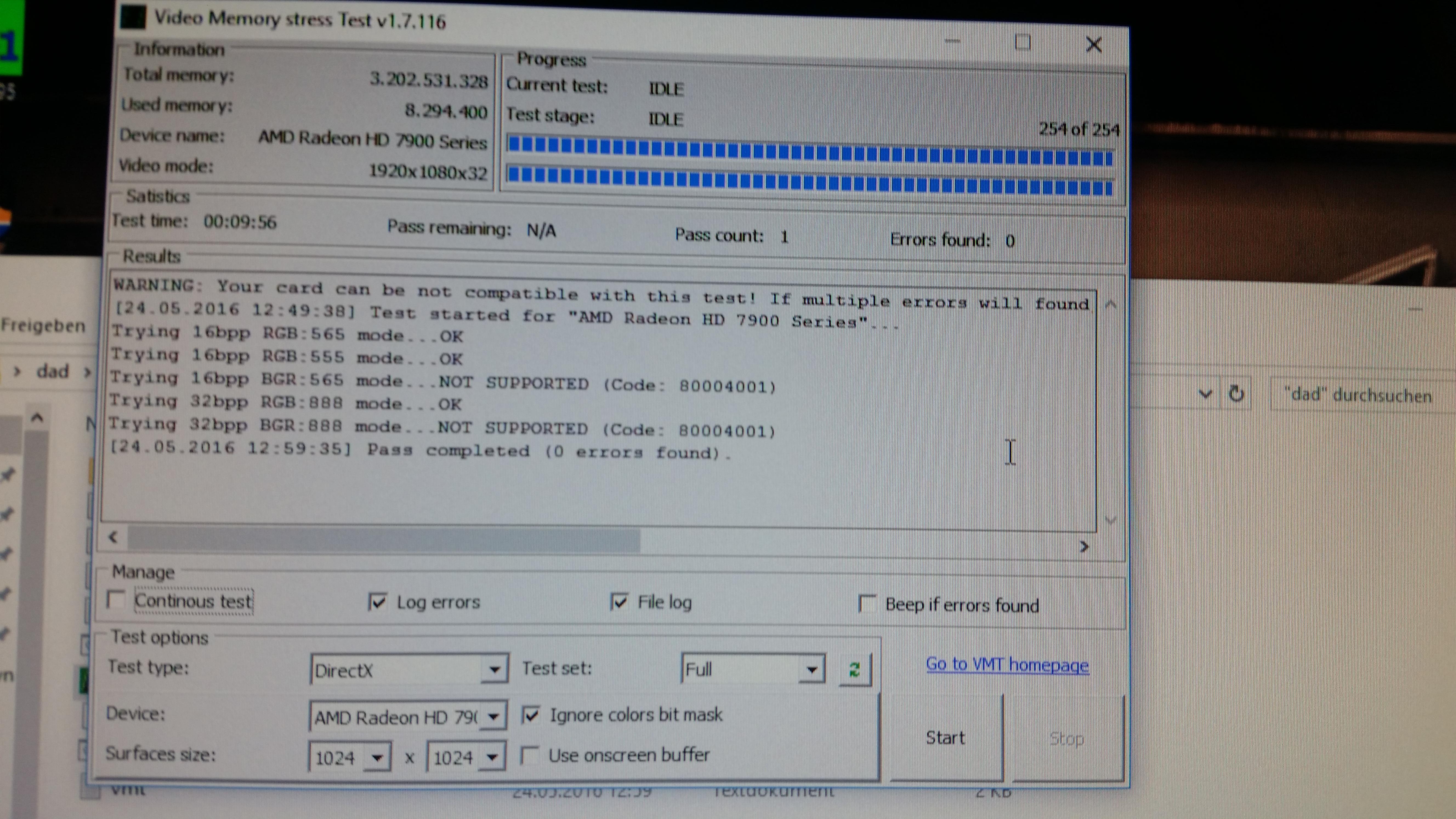Toggle the File log checkbox
Image resolution: width=1456 pixels, height=819 pixels.
619,602
